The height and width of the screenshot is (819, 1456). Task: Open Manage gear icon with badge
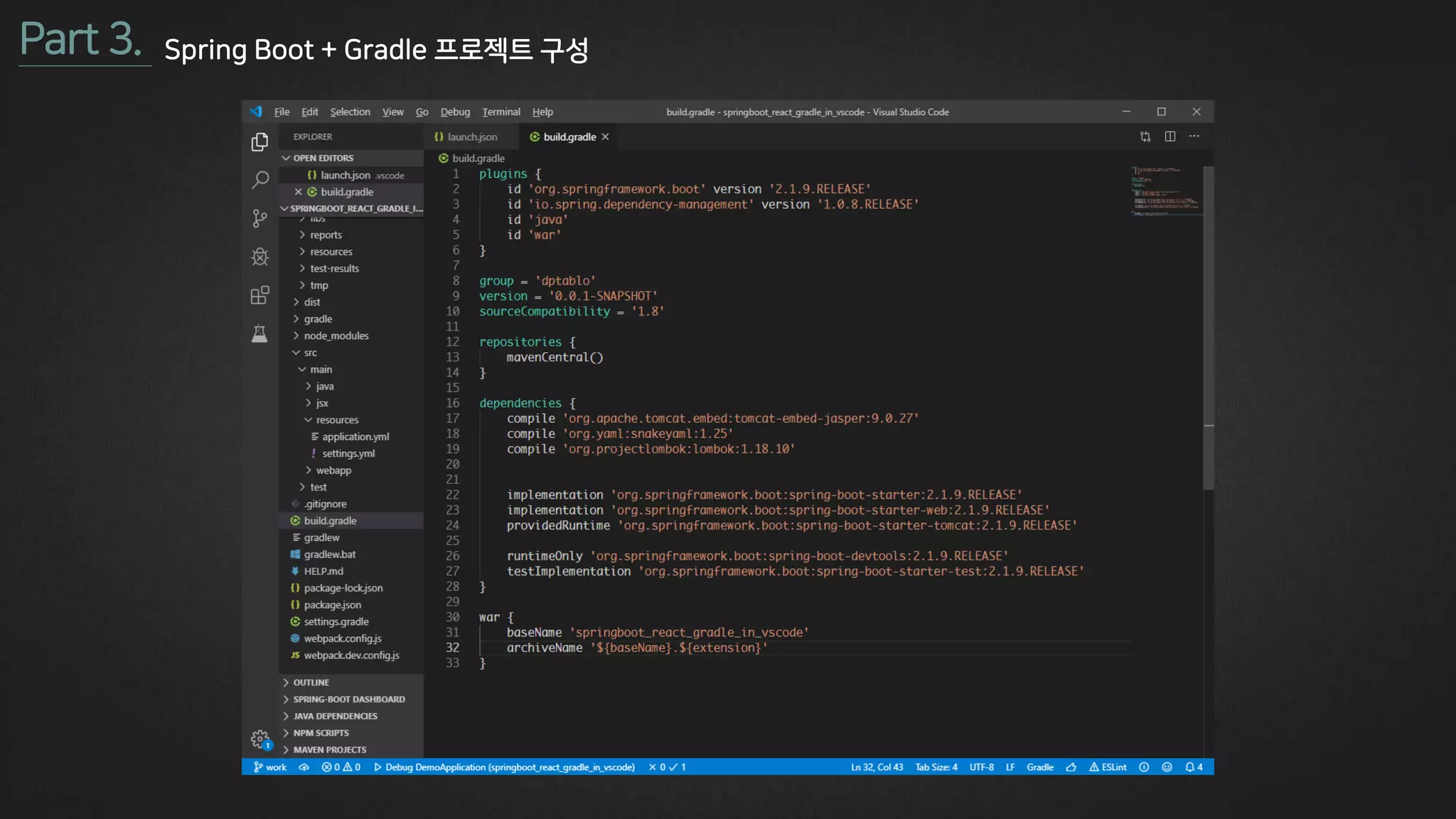[261, 740]
